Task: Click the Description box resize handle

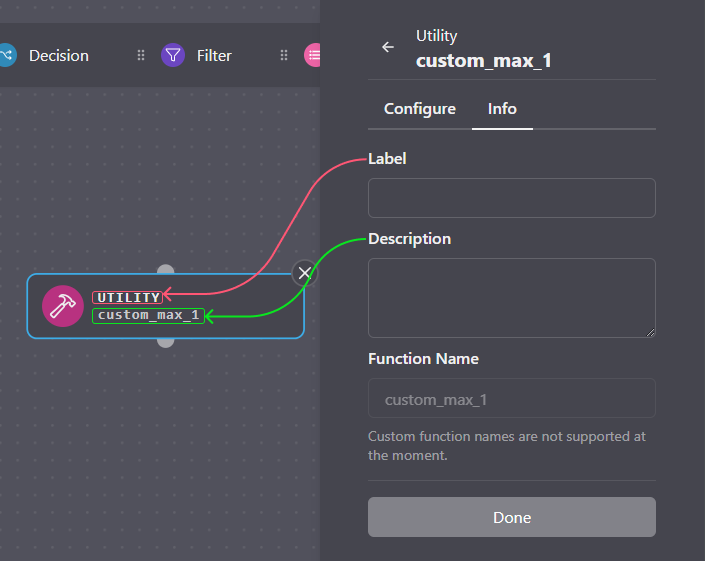Action: click(x=651, y=333)
